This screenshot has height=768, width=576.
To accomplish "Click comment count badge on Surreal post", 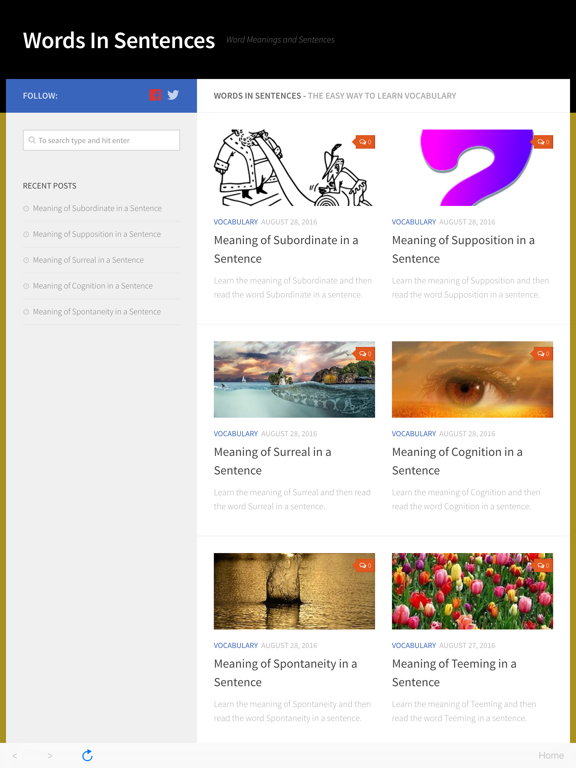I will 364,354.
